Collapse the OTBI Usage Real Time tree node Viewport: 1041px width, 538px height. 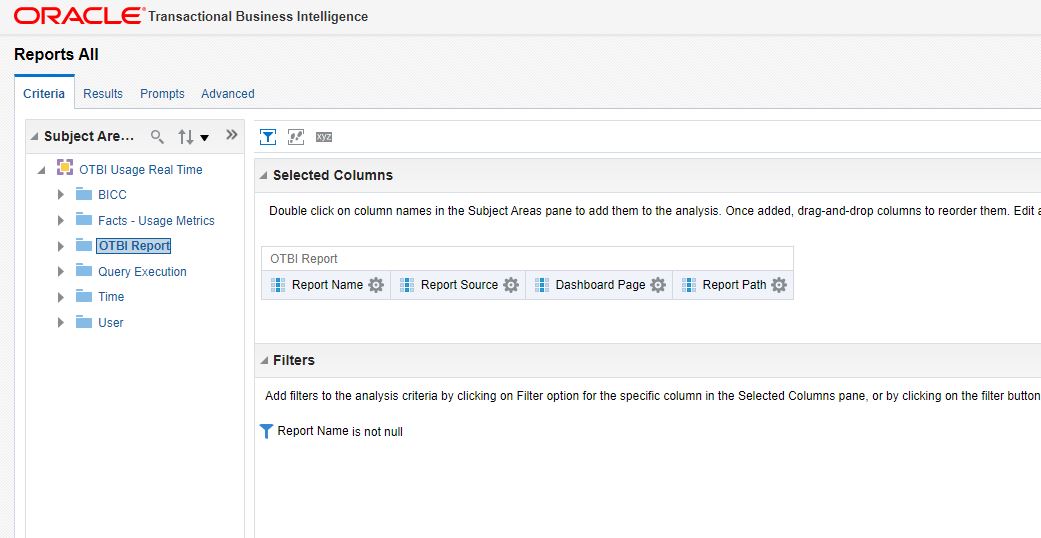tap(41, 170)
